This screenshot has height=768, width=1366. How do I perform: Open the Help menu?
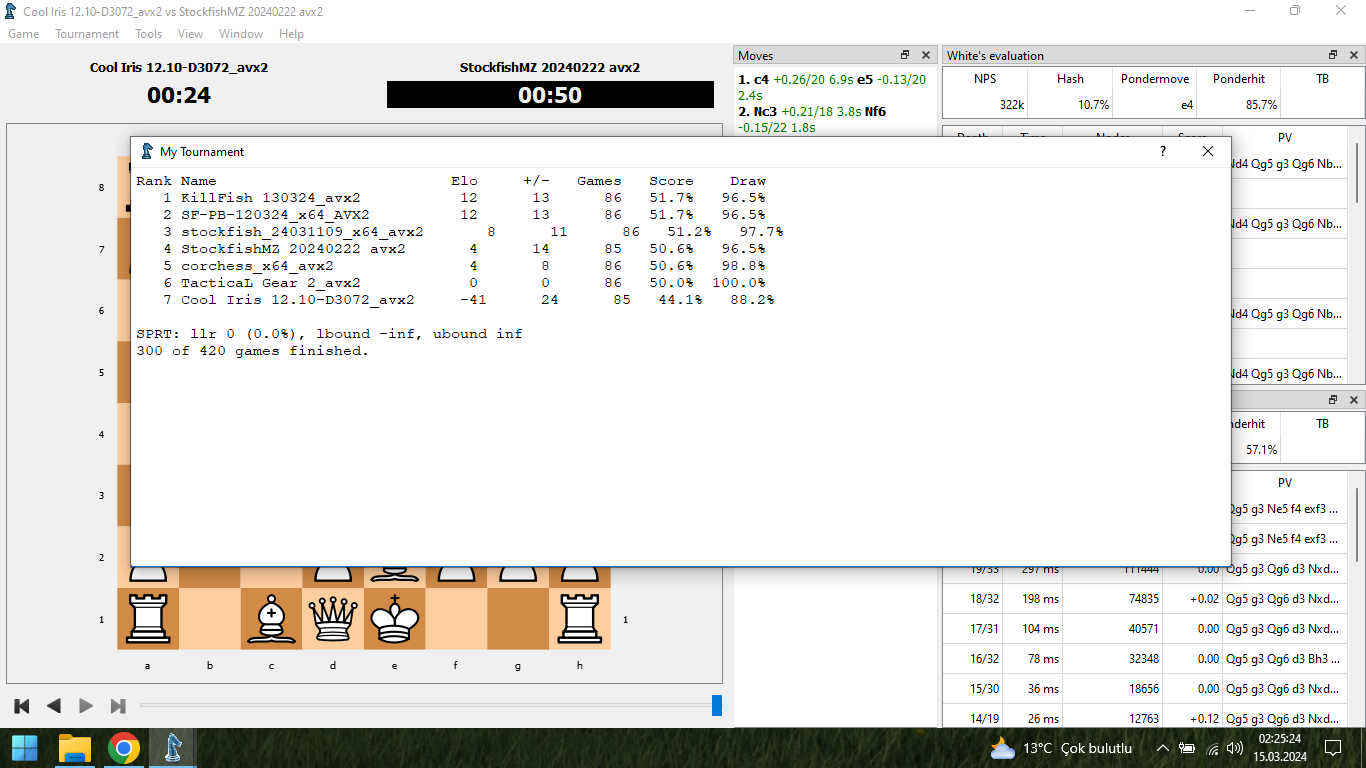click(291, 34)
